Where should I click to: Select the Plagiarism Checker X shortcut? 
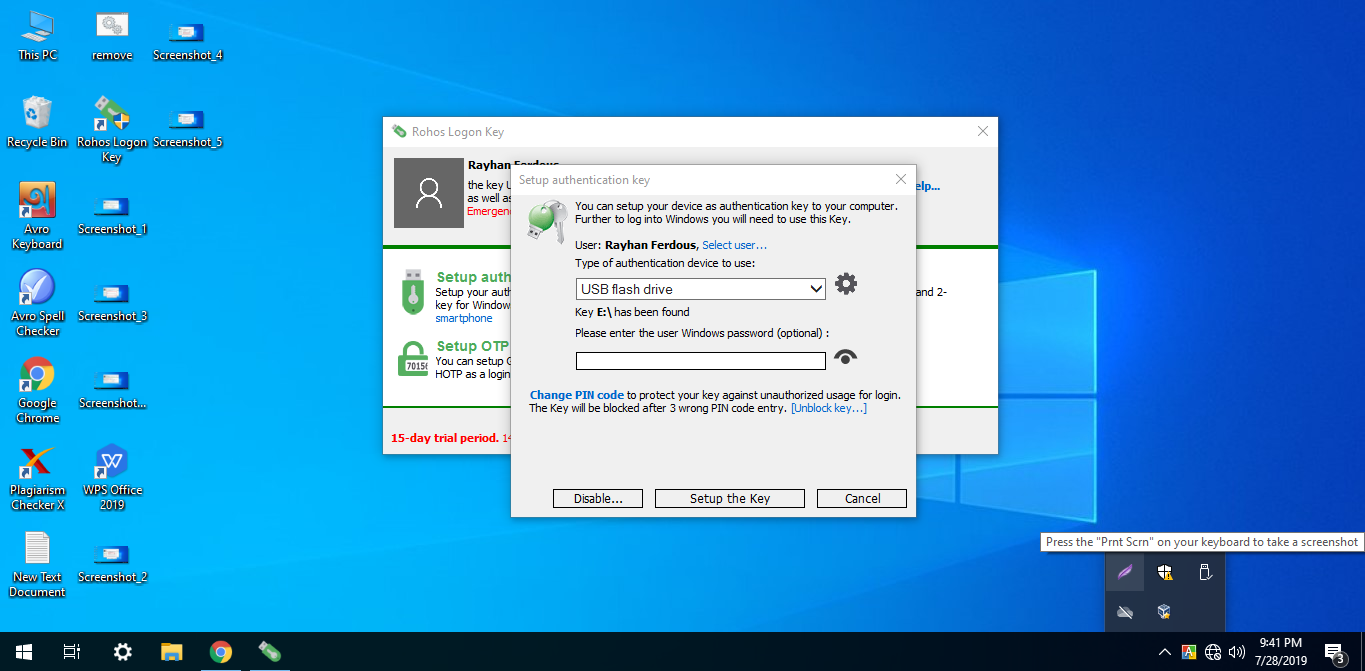point(37,477)
